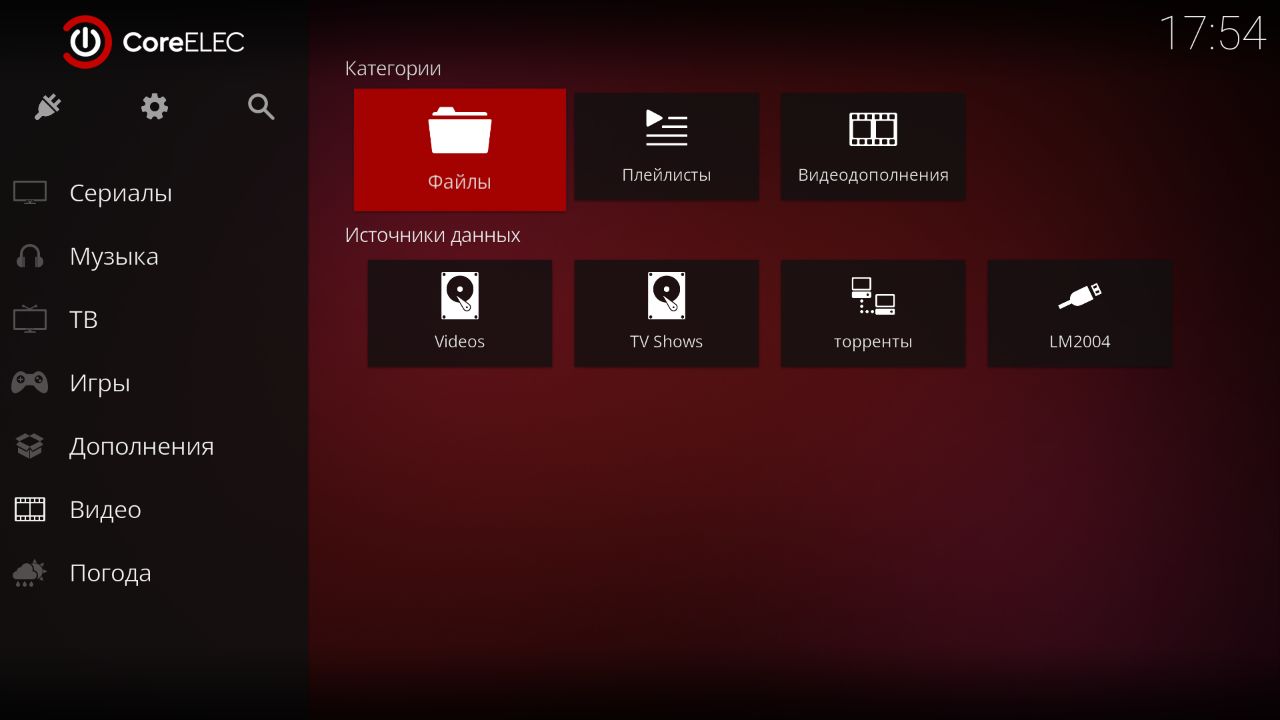The image size is (1280, 720).
Task: Open settings via the gear icon
Action: (155, 107)
